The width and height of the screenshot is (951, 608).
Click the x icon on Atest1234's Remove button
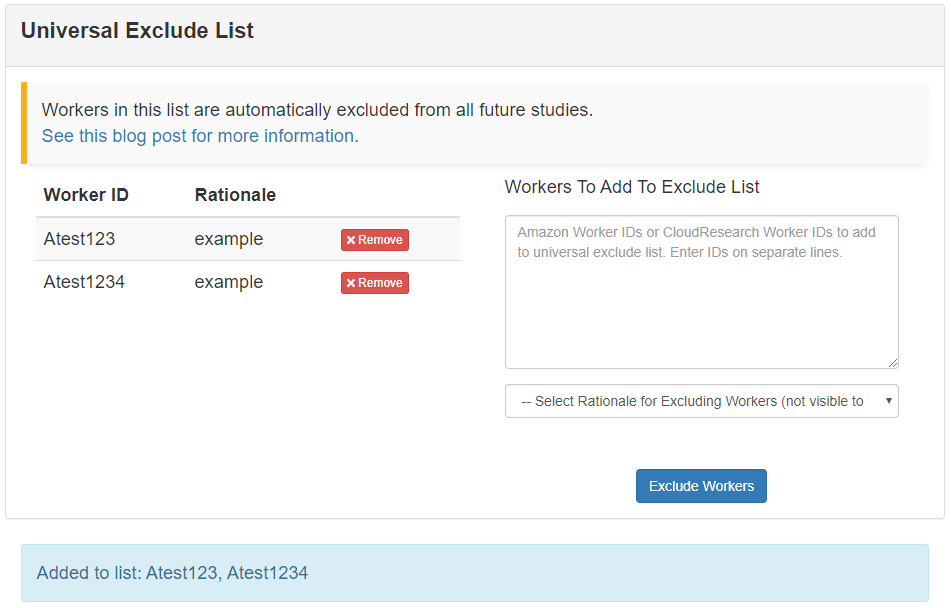(x=351, y=283)
